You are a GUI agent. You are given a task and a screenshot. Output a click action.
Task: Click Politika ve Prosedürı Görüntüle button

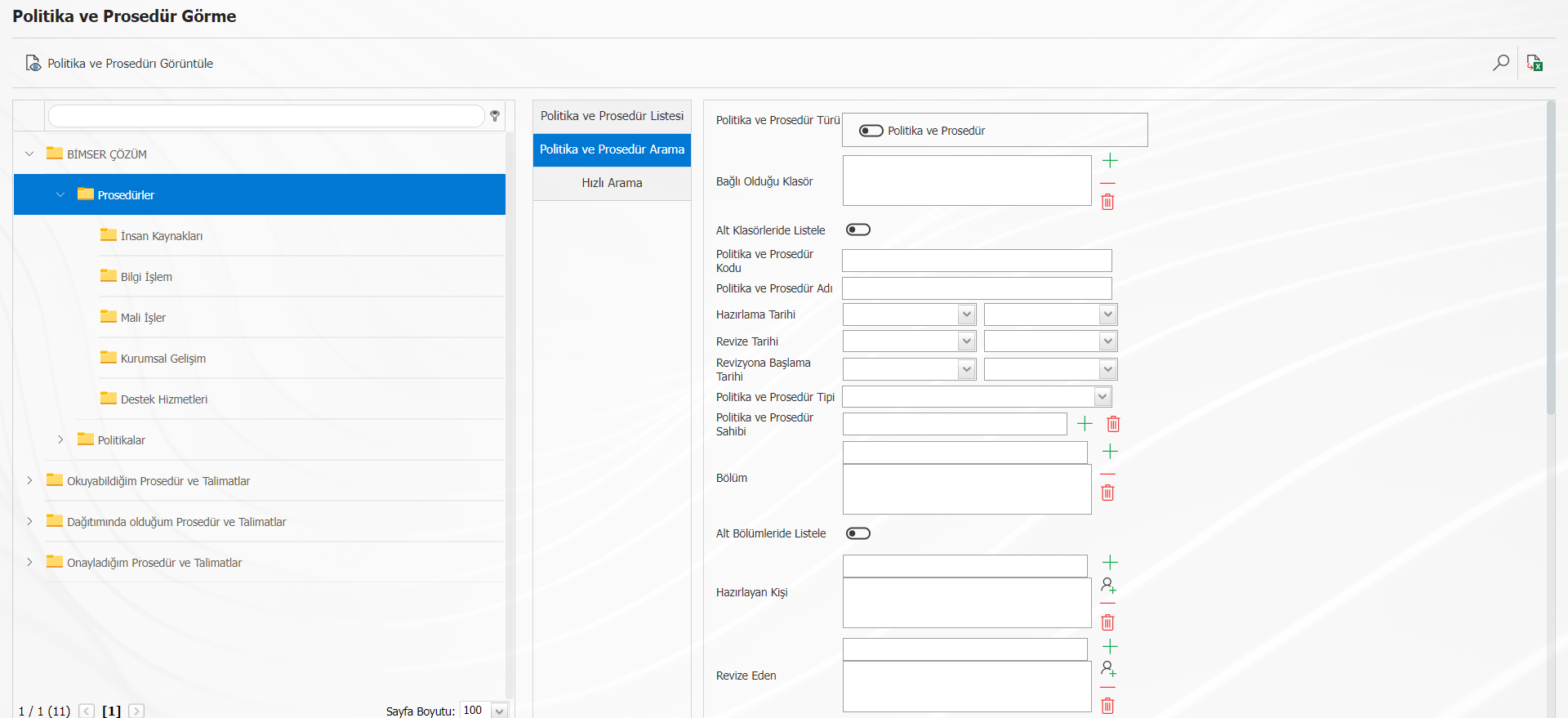pyautogui.click(x=120, y=63)
